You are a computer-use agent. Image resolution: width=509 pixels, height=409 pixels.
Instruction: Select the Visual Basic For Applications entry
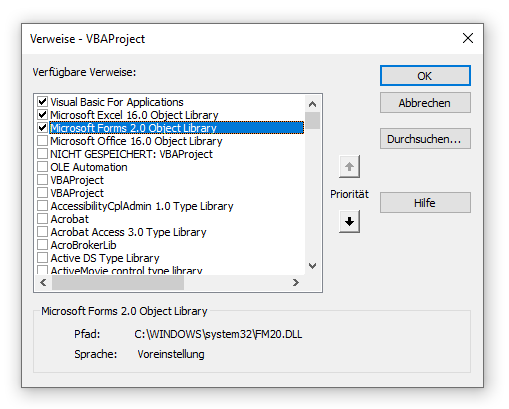click(117, 102)
